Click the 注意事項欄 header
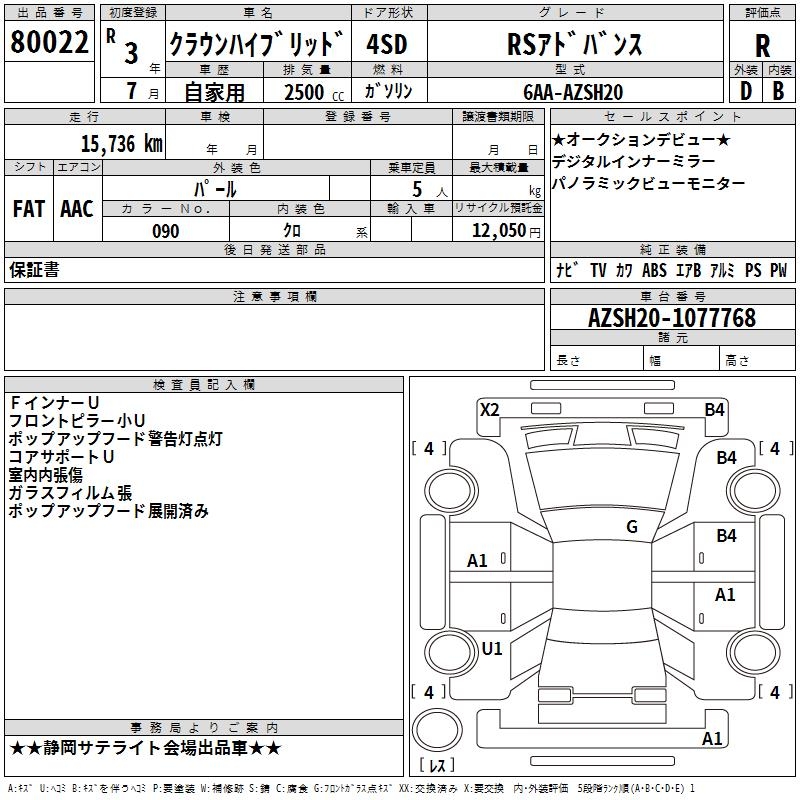Screen dimensions: 800x800 pos(274,296)
